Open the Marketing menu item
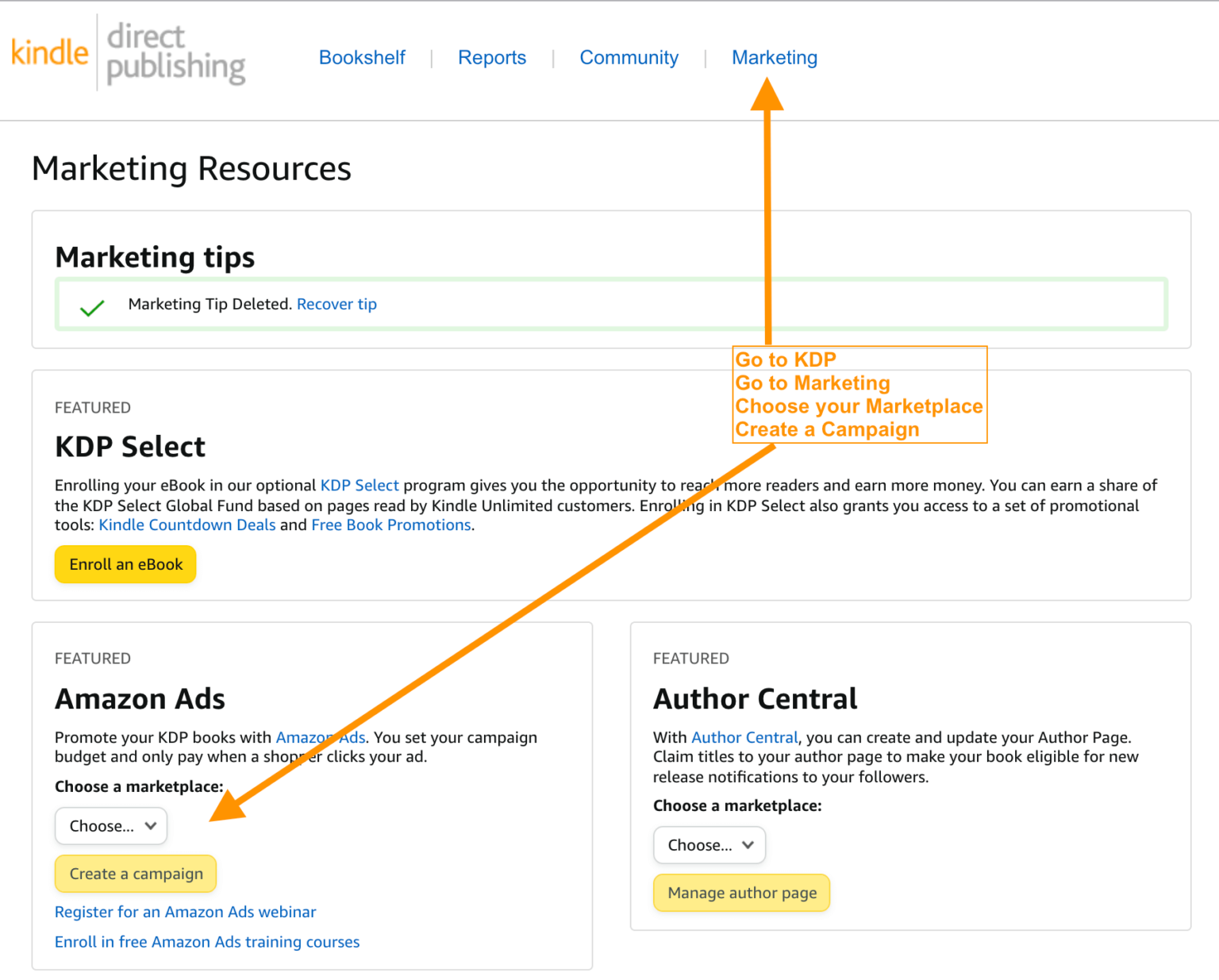Viewport: 1219px width, 980px height. click(x=774, y=57)
